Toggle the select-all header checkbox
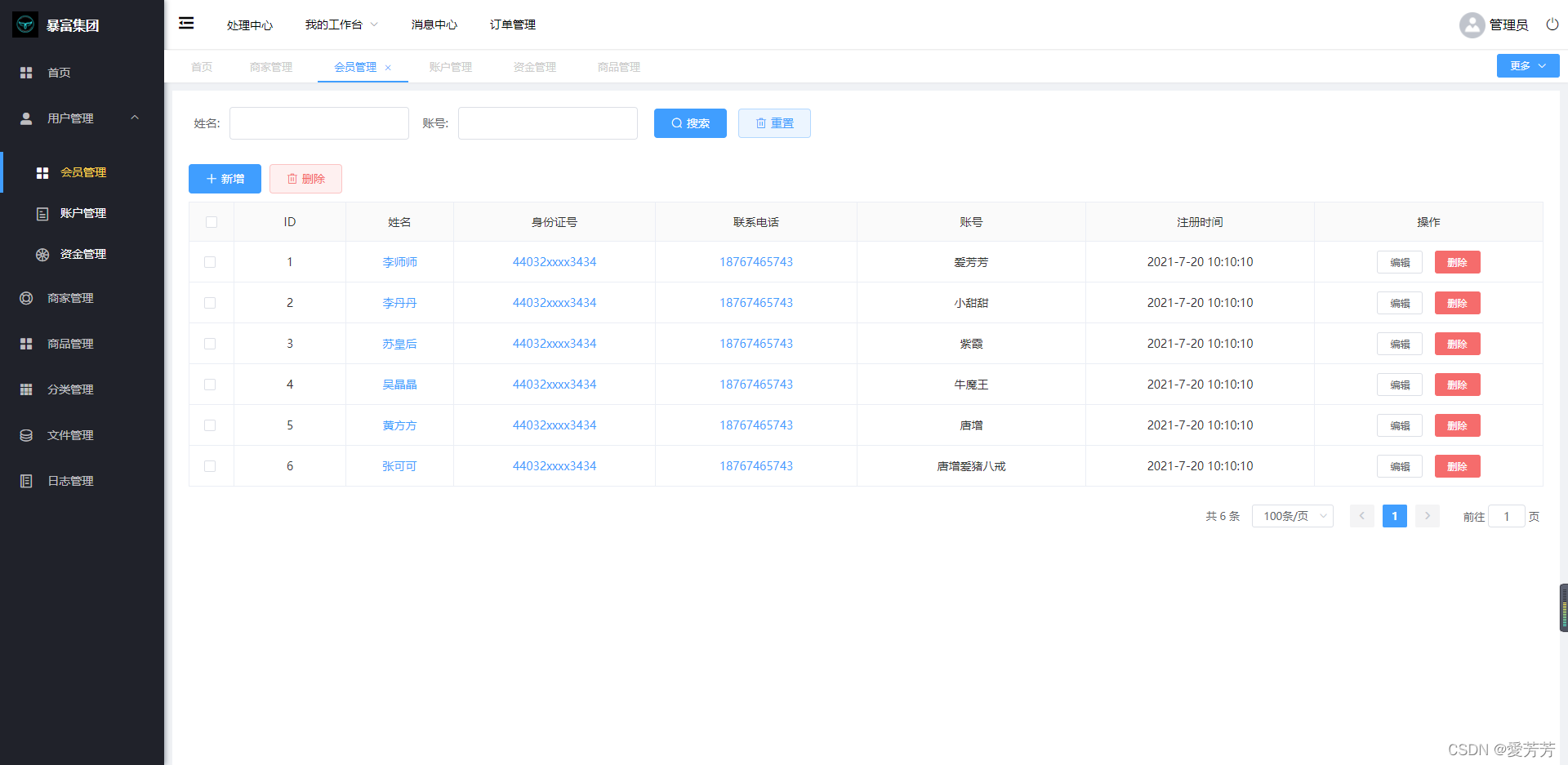Viewport: 1568px width, 765px height. tap(212, 222)
